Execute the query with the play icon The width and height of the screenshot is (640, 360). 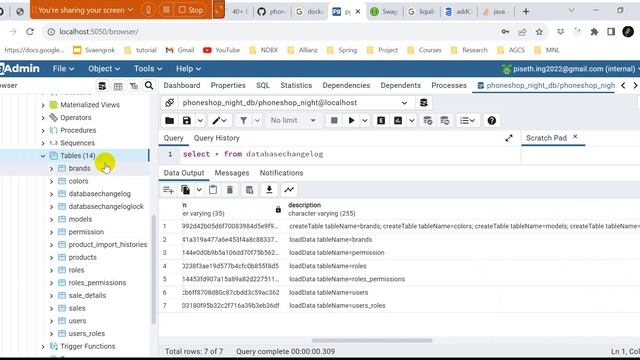point(351,120)
